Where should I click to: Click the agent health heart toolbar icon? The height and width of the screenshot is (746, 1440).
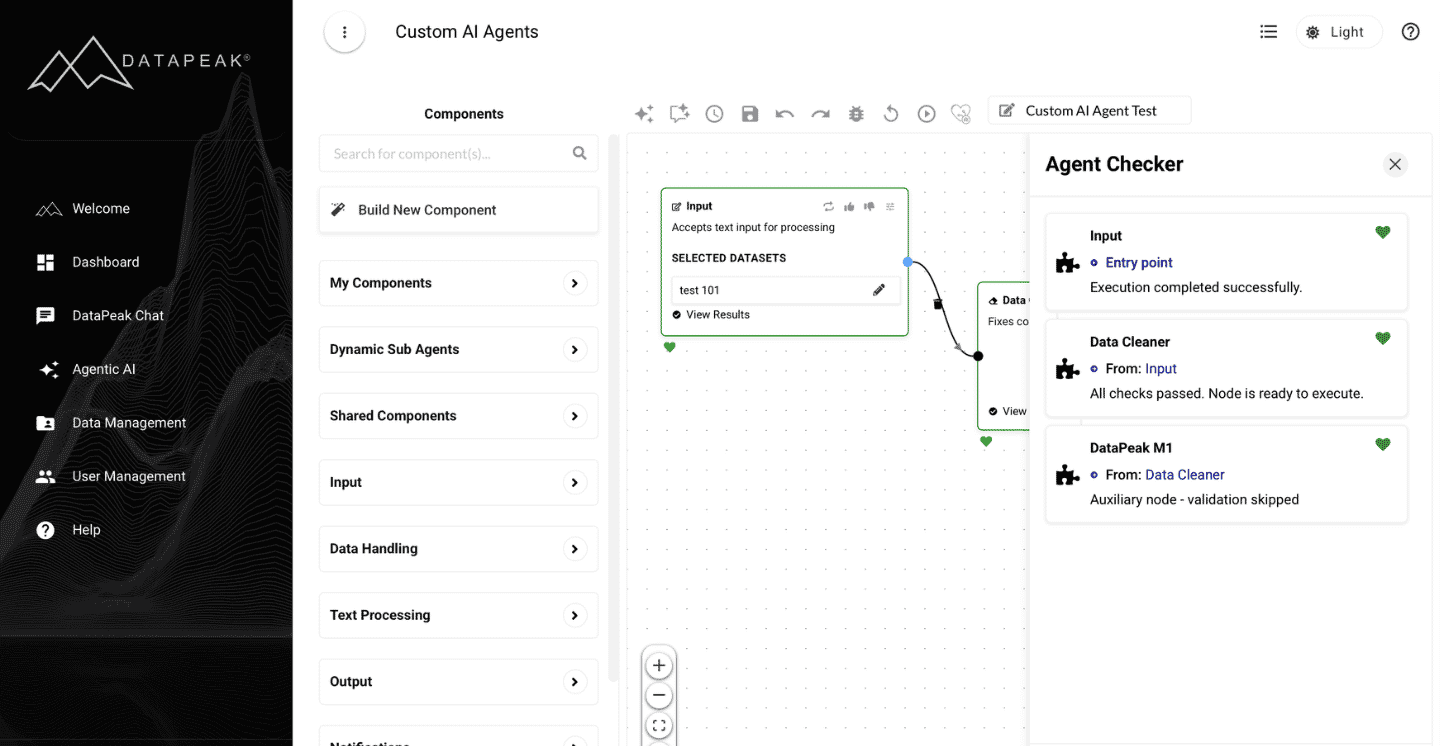coord(961,114)
